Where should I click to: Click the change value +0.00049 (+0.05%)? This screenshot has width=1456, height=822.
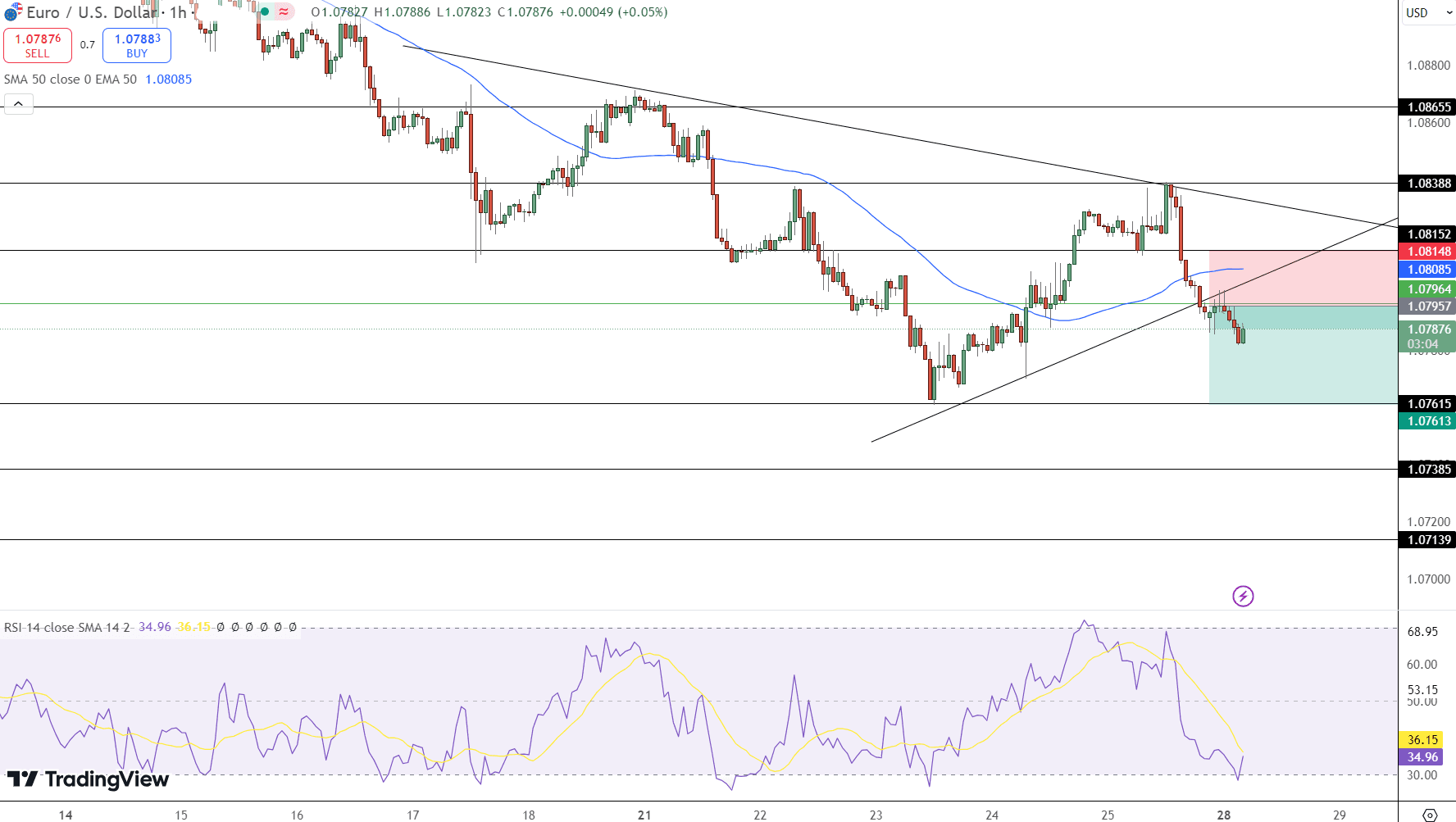(x=613, y=12)
